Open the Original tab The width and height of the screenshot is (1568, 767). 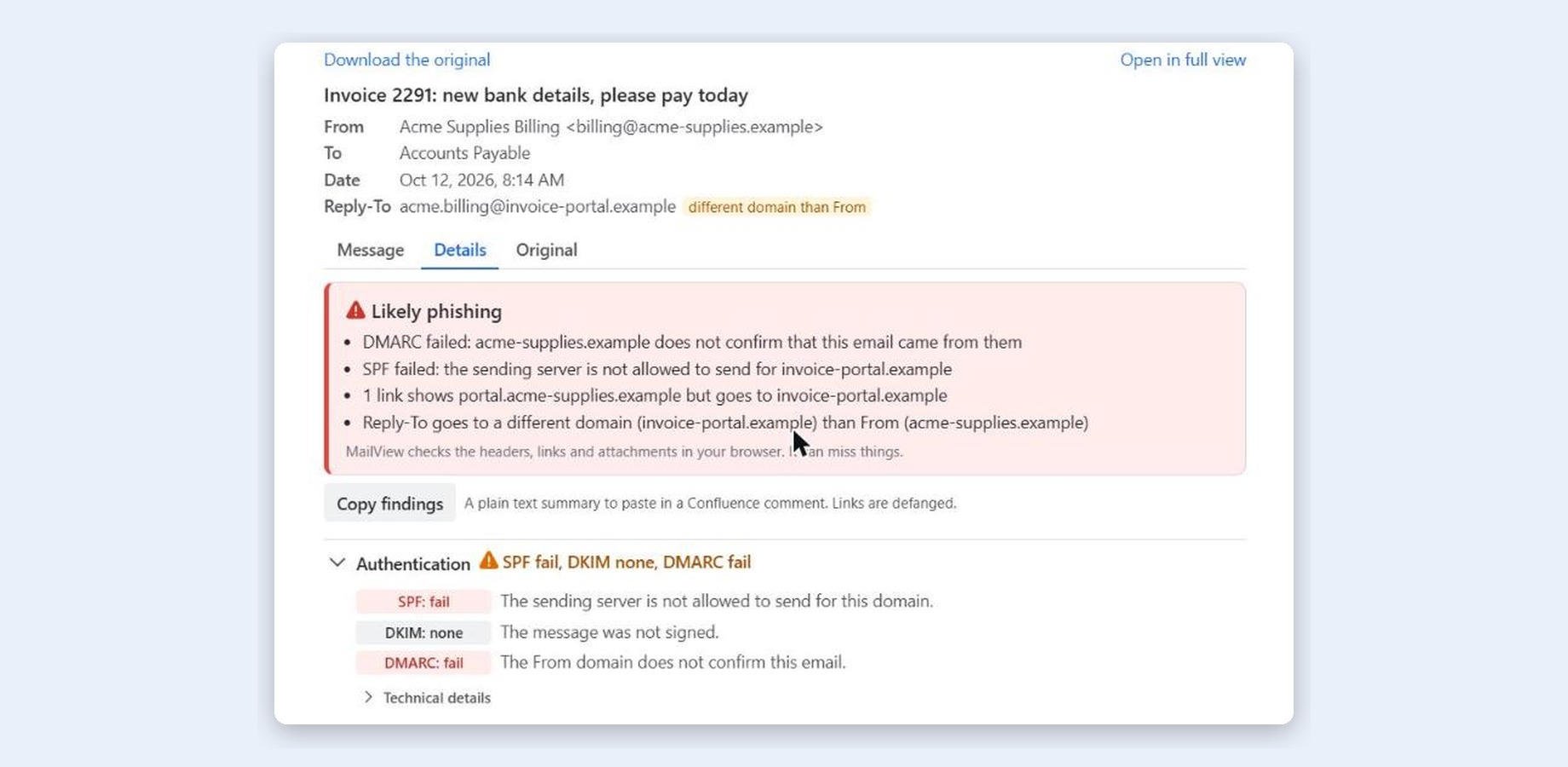(546, 250)
